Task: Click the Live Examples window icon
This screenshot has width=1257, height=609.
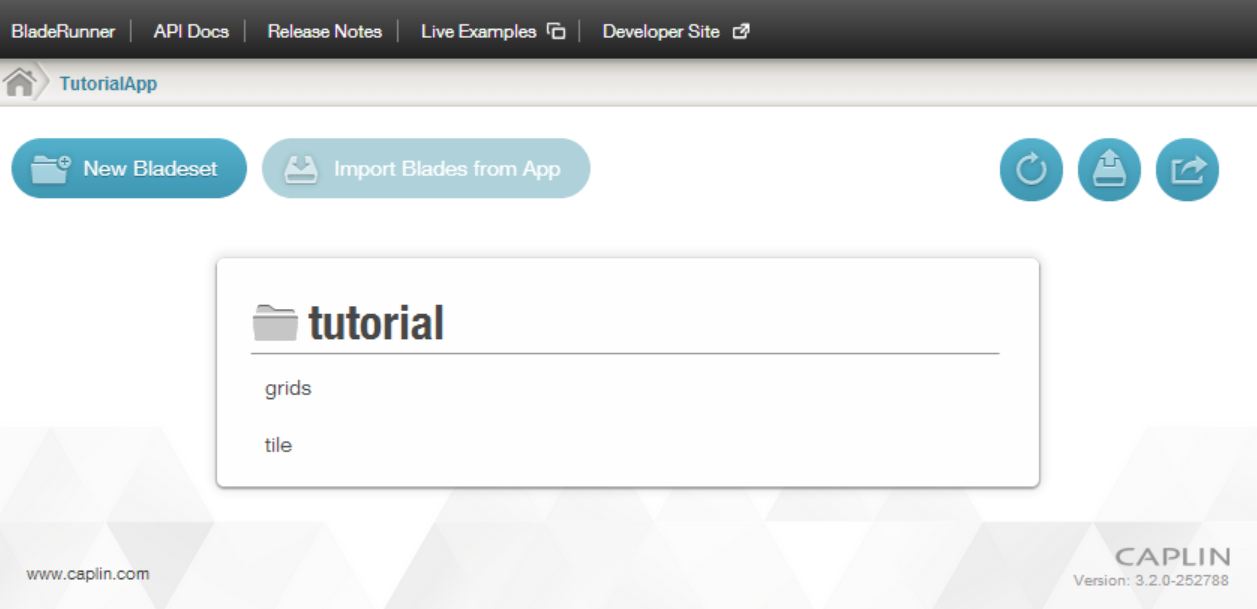Action: coord(556,31)
